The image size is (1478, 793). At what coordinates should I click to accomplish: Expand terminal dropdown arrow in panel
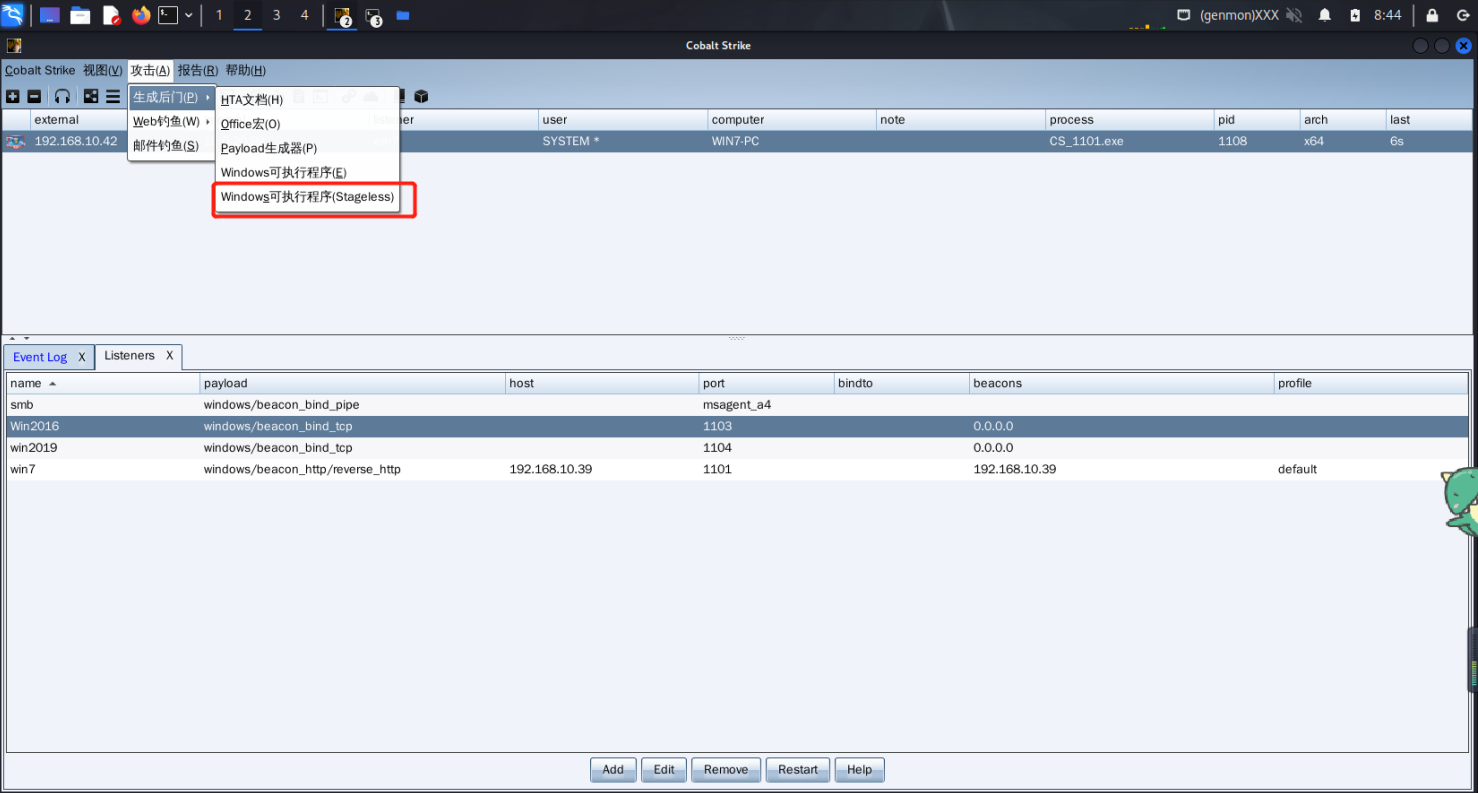coord(188,15)
